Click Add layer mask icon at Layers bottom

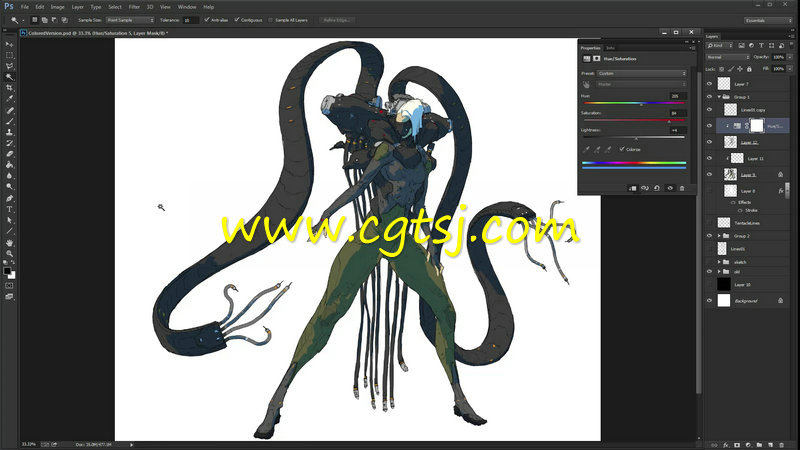pos(737,445)
